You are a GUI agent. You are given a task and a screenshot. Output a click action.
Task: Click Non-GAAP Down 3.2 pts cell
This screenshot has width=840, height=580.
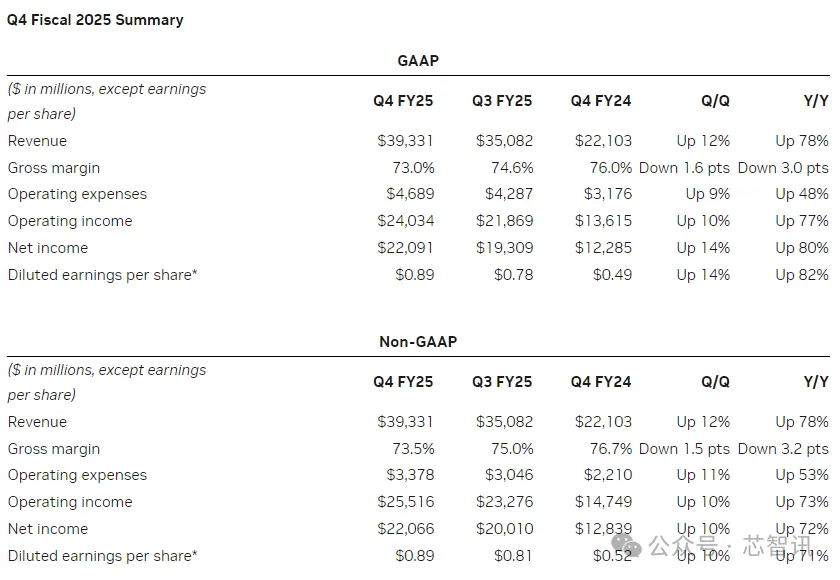click(x=783, y=448)
